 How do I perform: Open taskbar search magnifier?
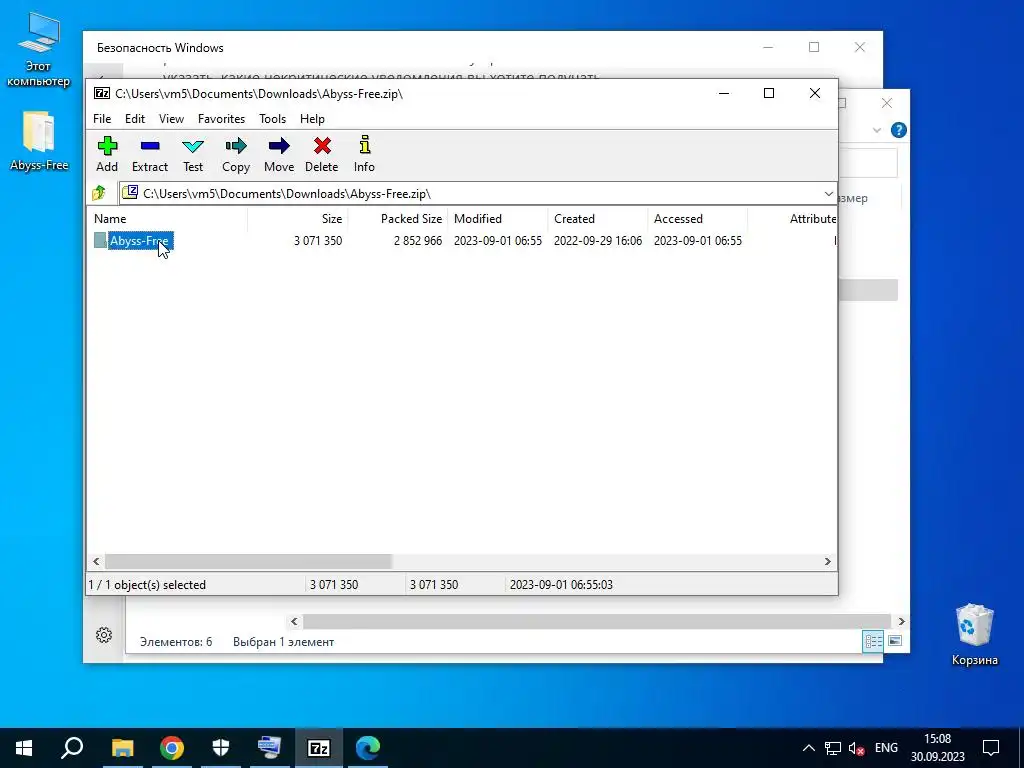[72, 748]
